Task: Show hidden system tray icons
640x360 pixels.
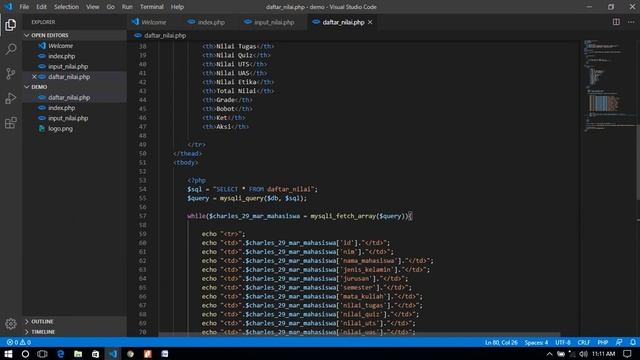Action: [549, 354]
